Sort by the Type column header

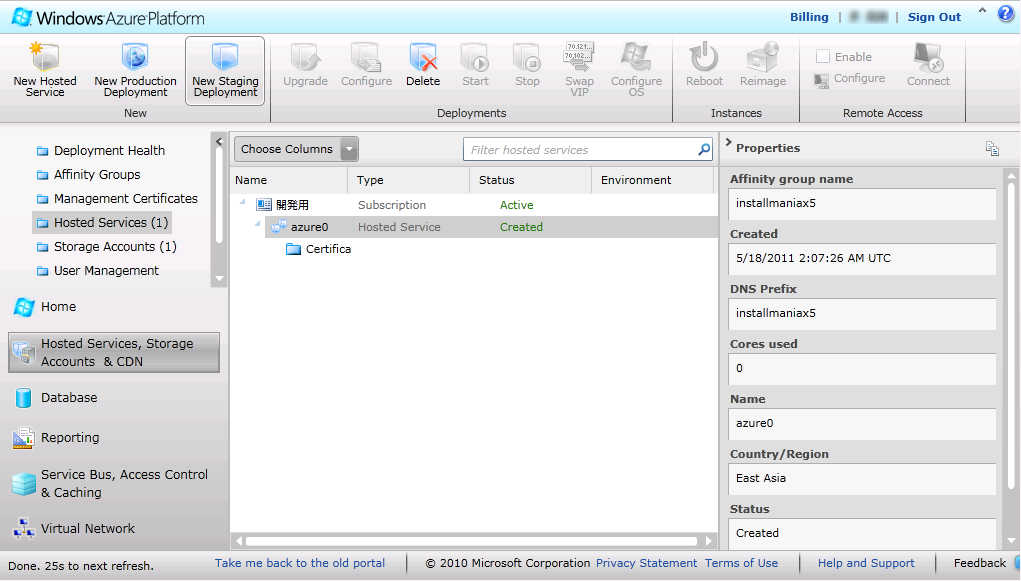(x=408, y=180)
